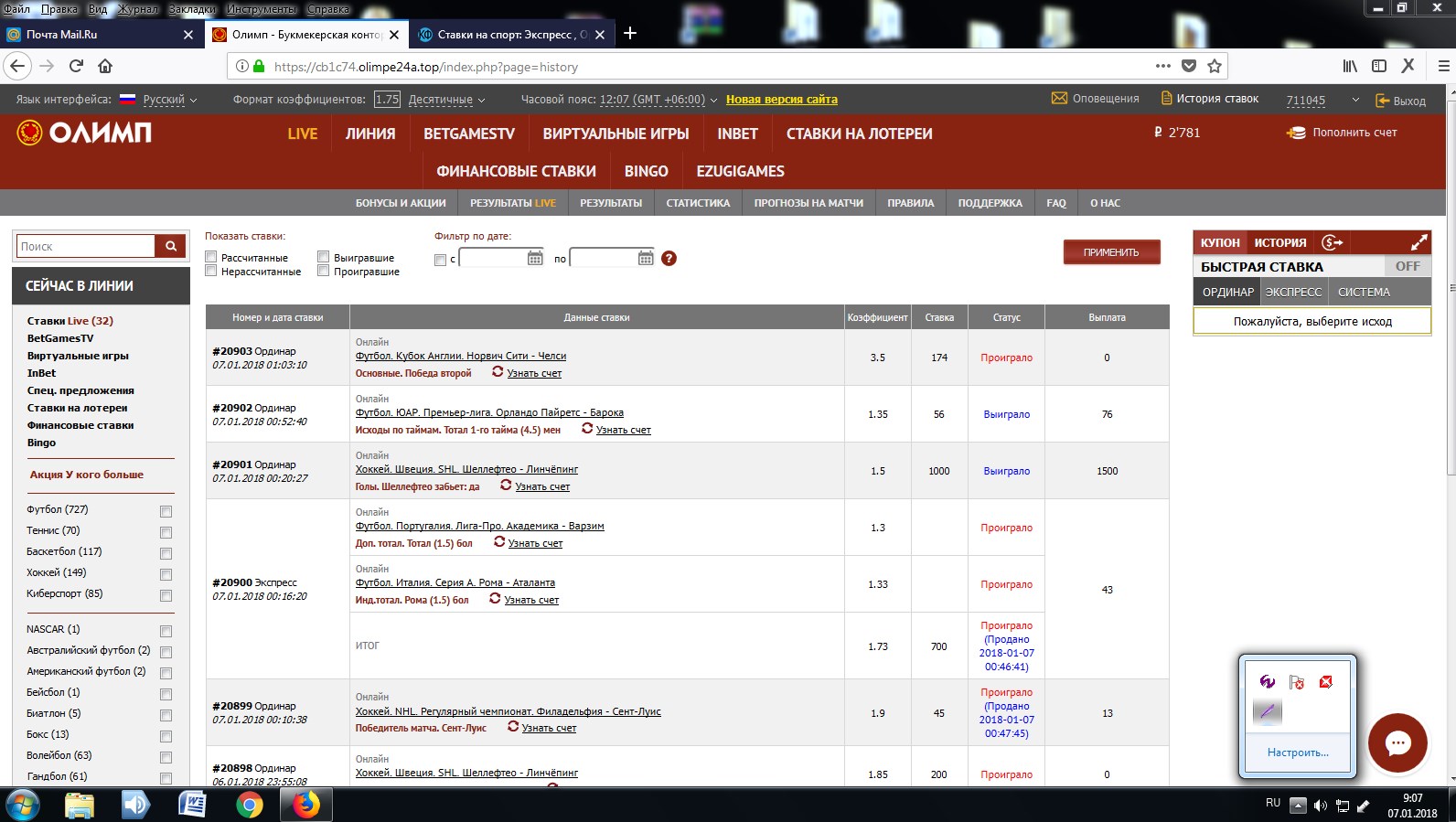
Task: Open the odds format Десятичные dropdown
Action: [x=446, y=100]
